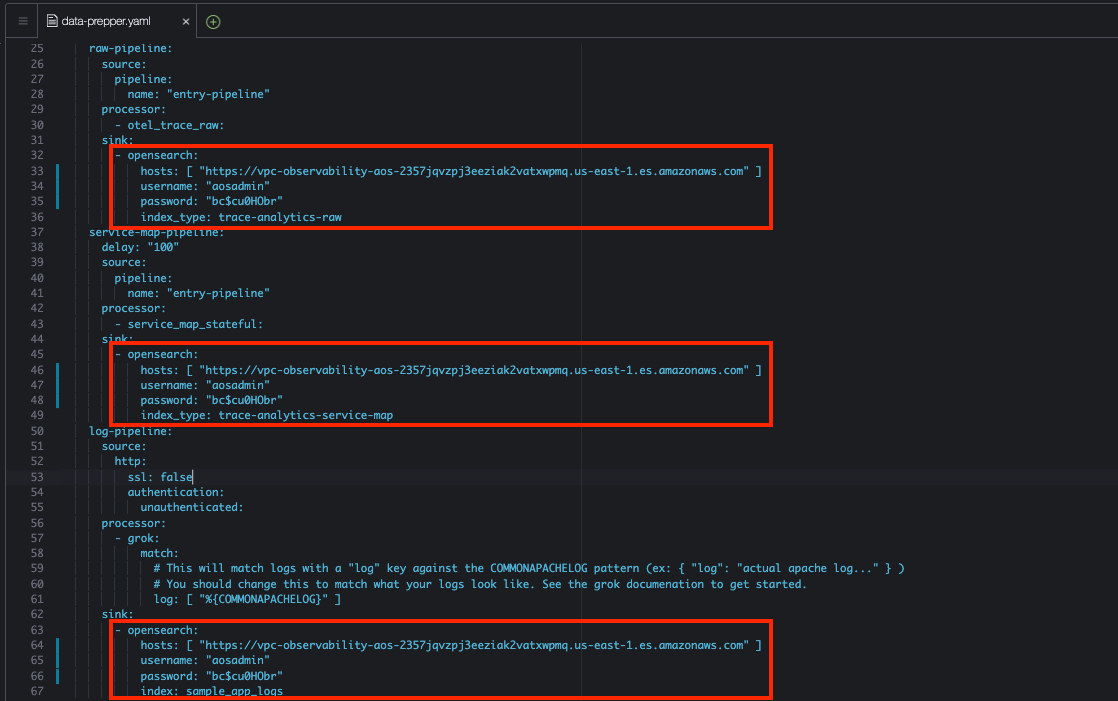Click the "authentication:" line

coord(176,492)
